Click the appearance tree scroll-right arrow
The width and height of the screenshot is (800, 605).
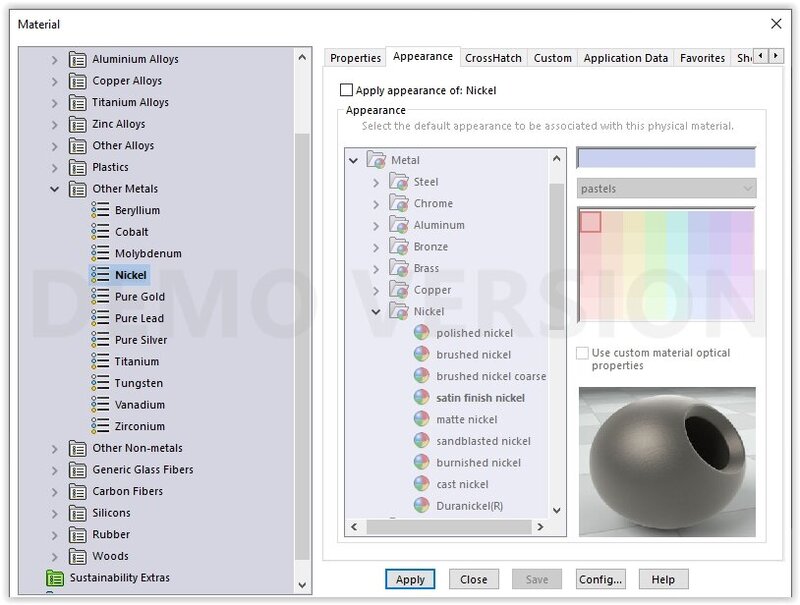pyautogui.click(x=540, y=527)
